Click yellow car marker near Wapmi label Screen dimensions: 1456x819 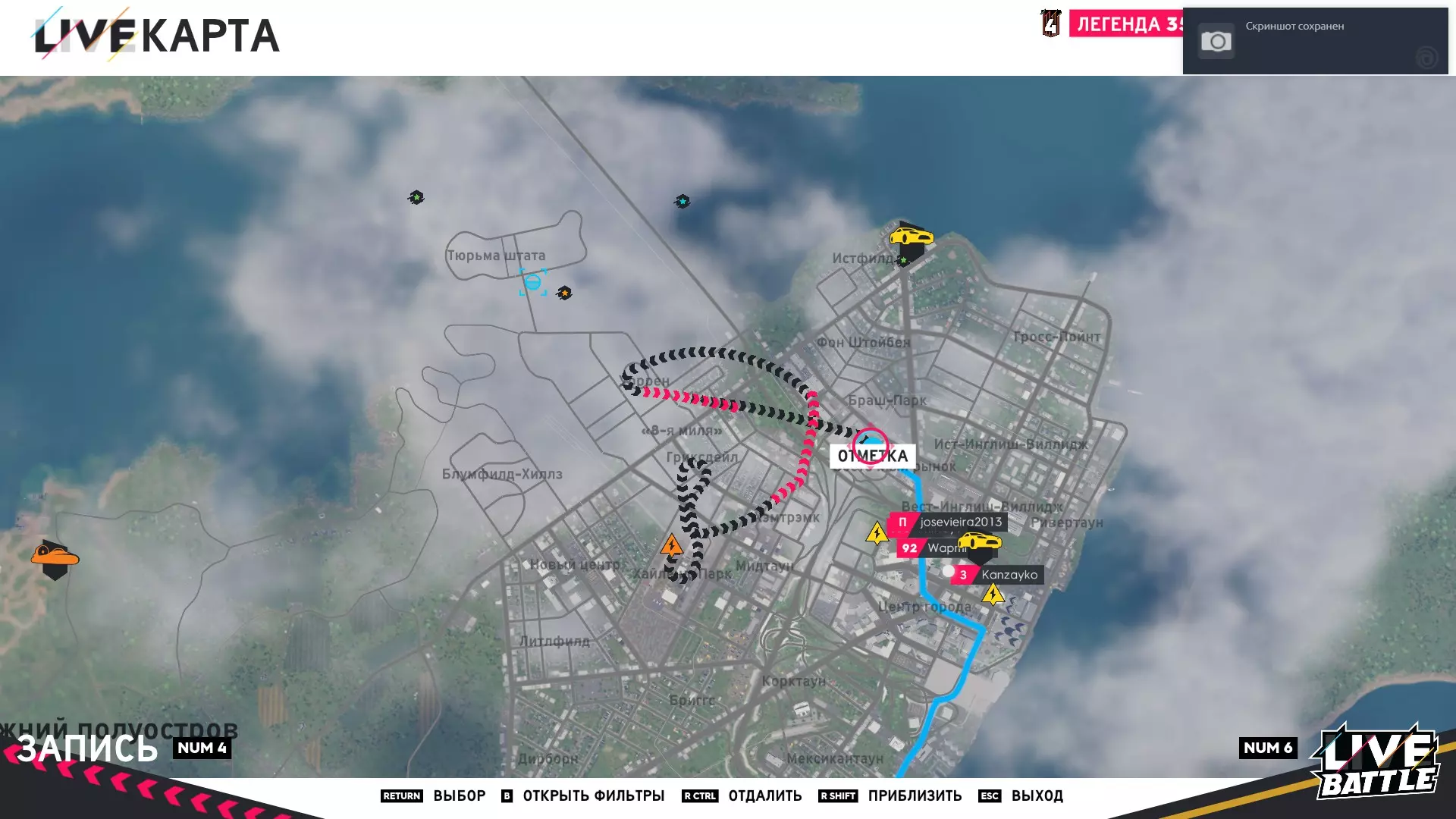[x=979, y=542]
